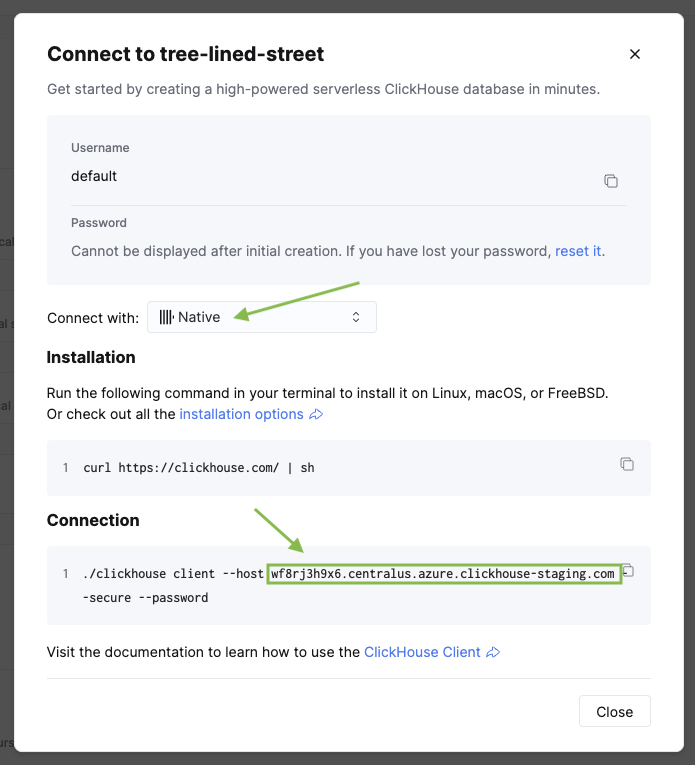Open the installation options link
Image resolution: width=695 pixels, height=765 pixels.
[241, 414]
